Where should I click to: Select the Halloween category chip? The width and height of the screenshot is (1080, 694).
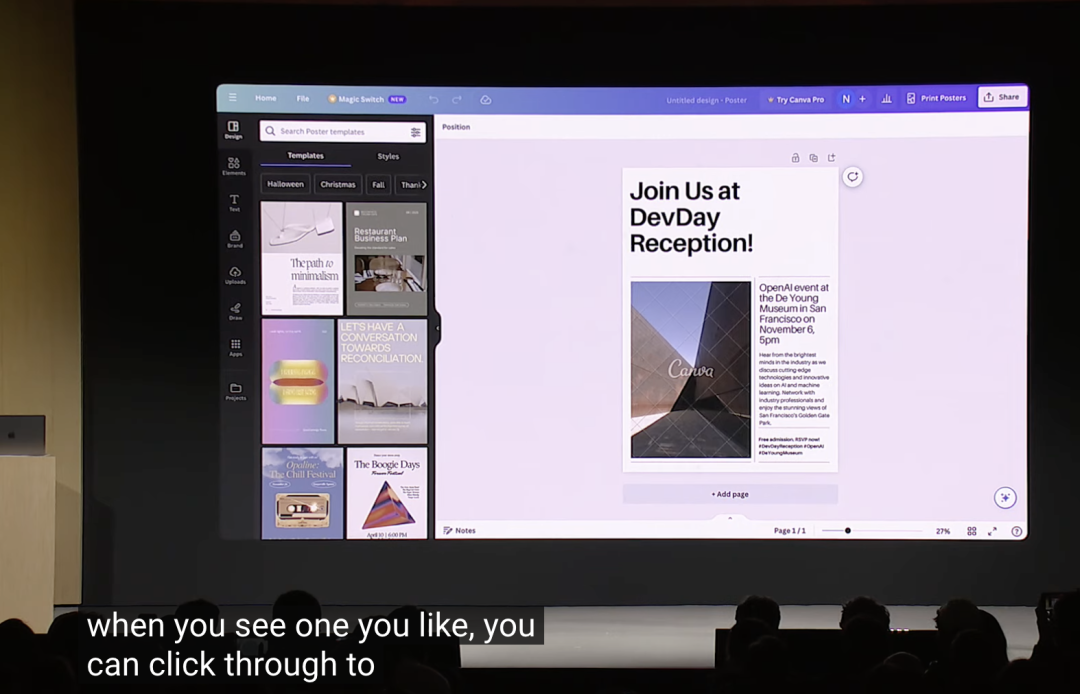tap(285, 185)
